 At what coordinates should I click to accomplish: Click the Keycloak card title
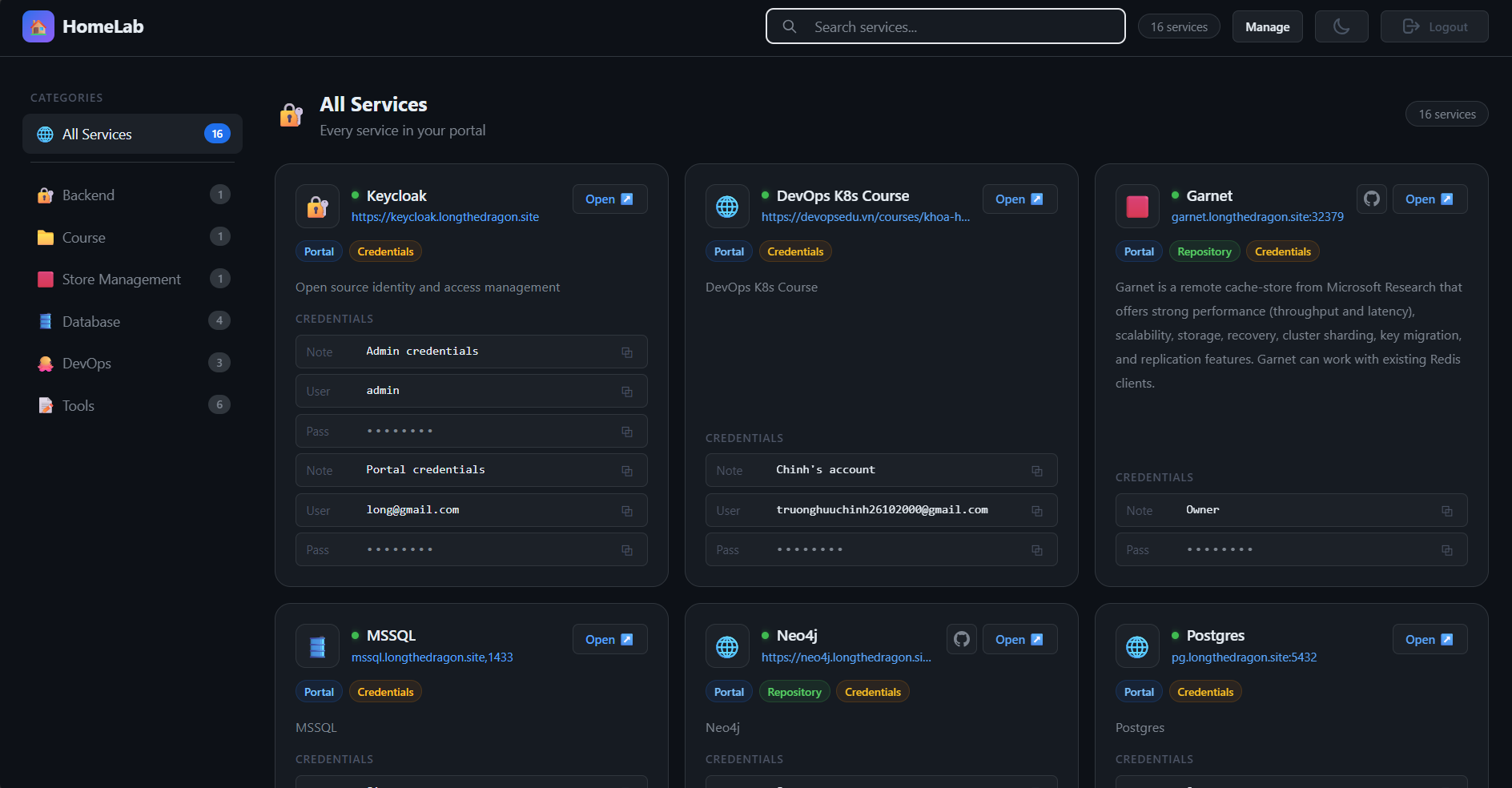(x=396, y=196)
